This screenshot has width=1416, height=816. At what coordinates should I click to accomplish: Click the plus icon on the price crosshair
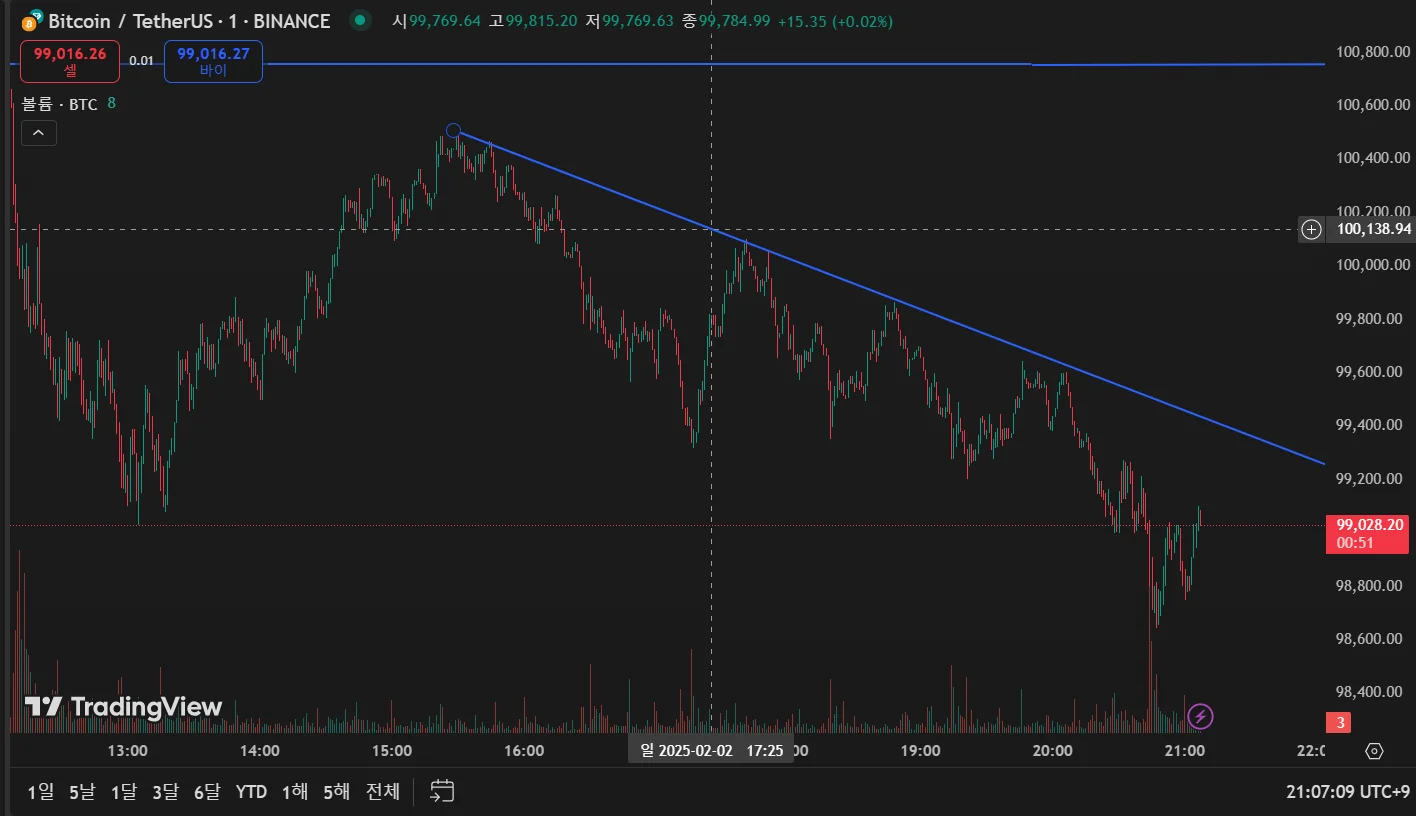(1311, 230)
